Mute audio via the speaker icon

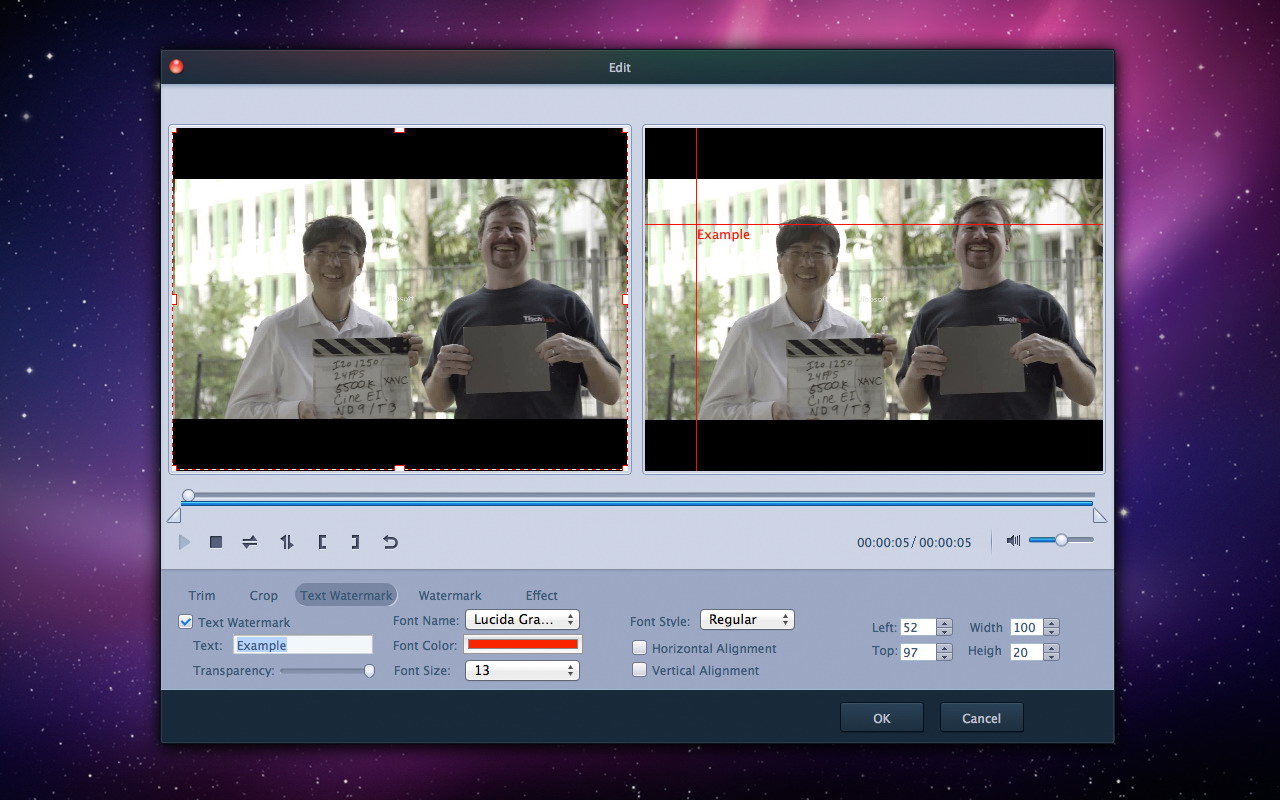point(1012,540)
